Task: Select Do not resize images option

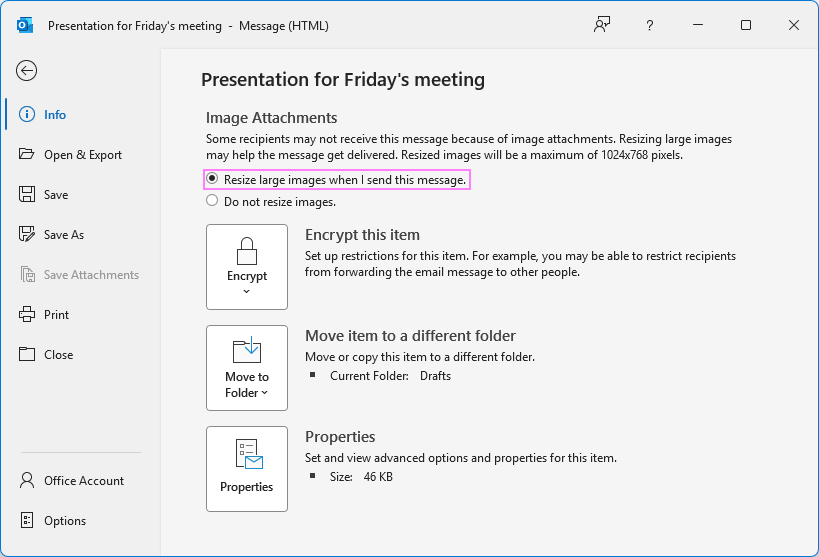Action: [x=212, y=201]
